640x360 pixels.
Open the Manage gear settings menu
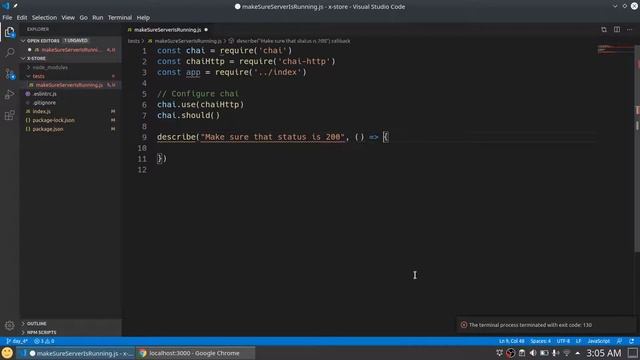point(9,325)
